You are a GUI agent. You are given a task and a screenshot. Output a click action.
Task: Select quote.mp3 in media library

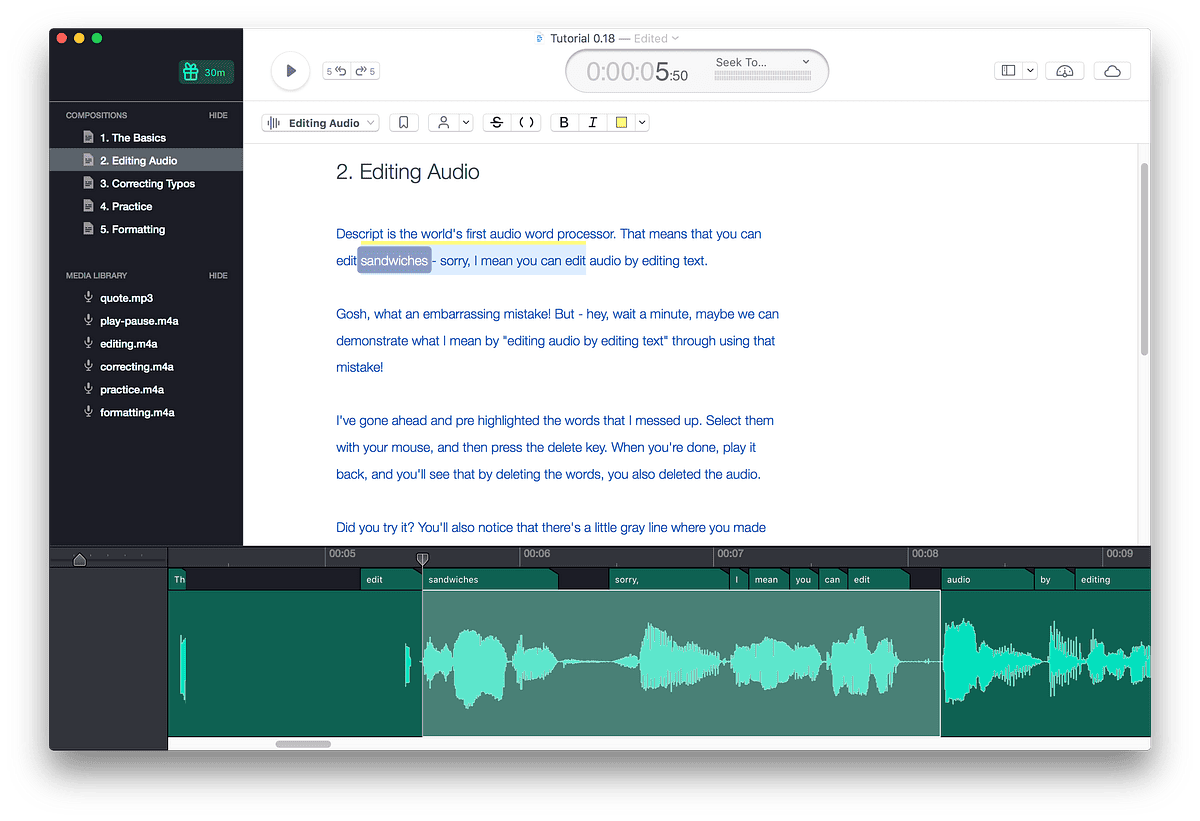[x=126, y=298]
